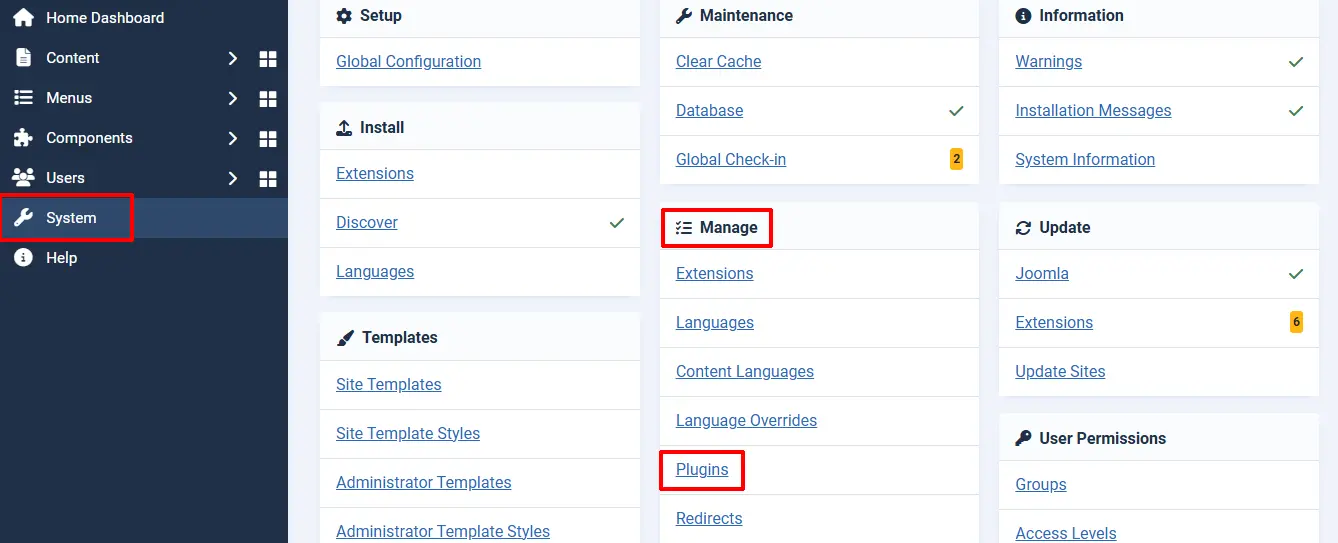Image resolution: width=1338 pixels, height=543 pixels.
Task: Click the Help info icon in sidebar
Action: pyautogui.click(x=23, y=257)
